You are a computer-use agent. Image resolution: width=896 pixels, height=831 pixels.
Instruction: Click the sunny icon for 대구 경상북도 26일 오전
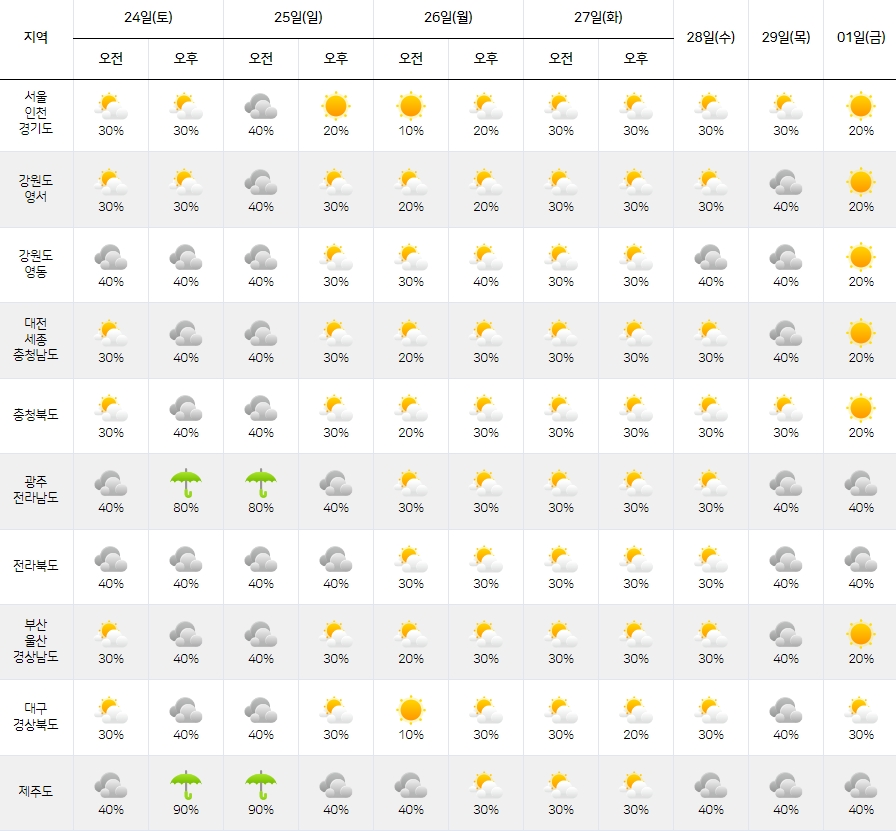tap(411, 710)
